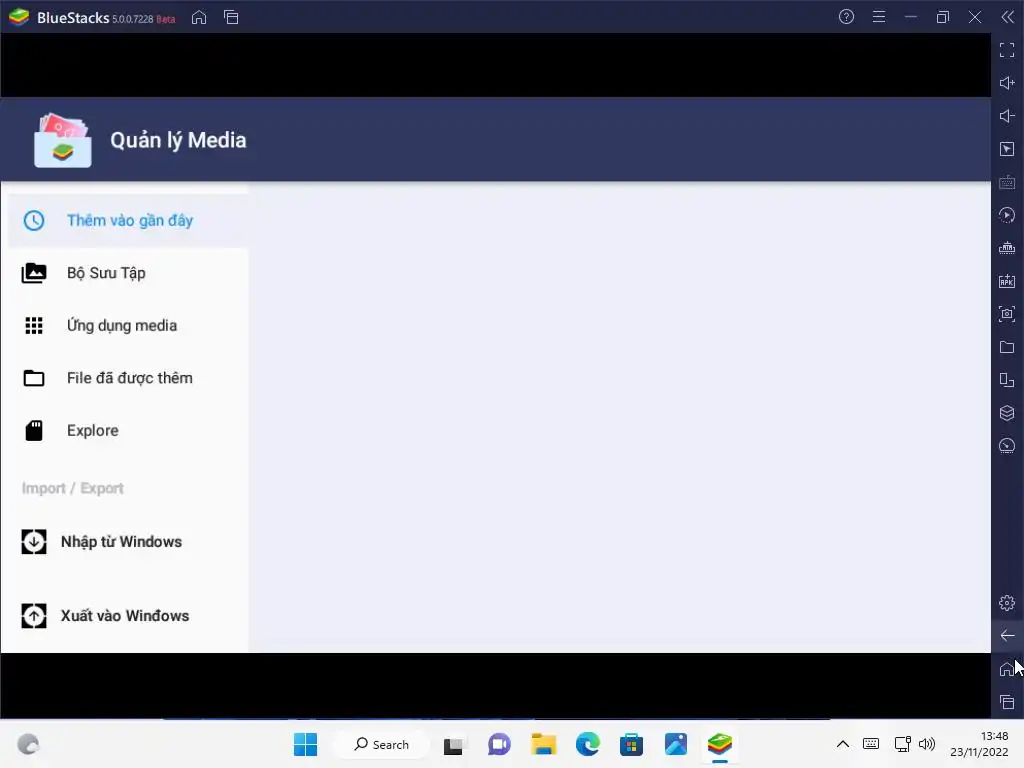Open the clock showing 13:48 23/11/2022
Viewport: 1024px width, 768px height.
tap(979, 744)
